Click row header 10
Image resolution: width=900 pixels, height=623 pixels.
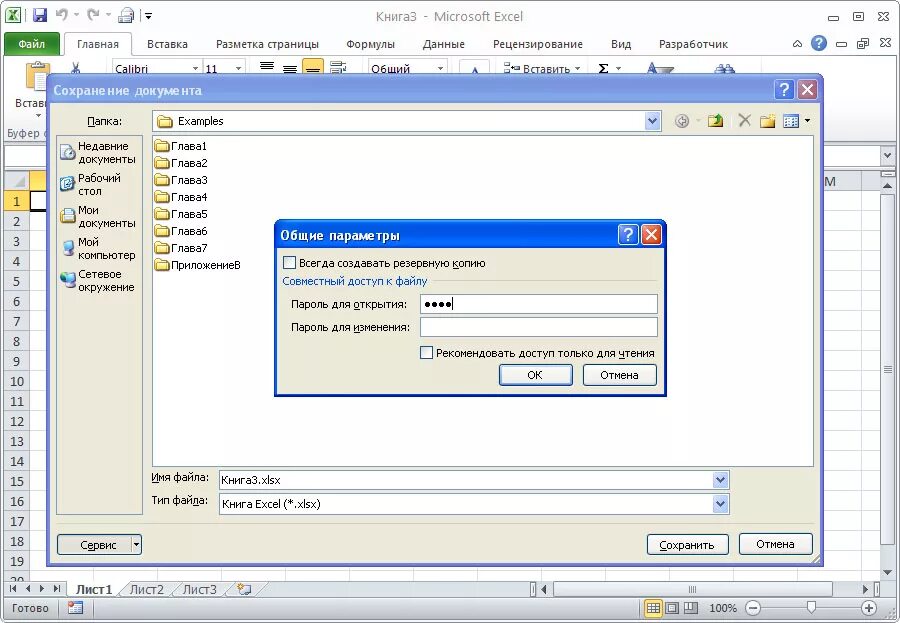[x=17, y=381]
